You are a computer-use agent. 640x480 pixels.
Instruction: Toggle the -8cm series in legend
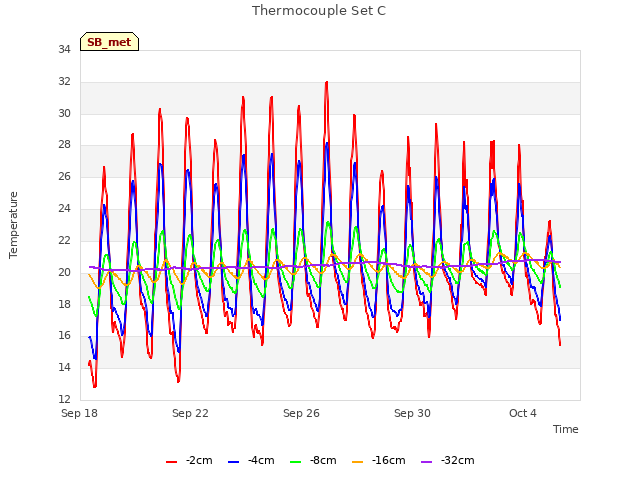pos(313,461)
